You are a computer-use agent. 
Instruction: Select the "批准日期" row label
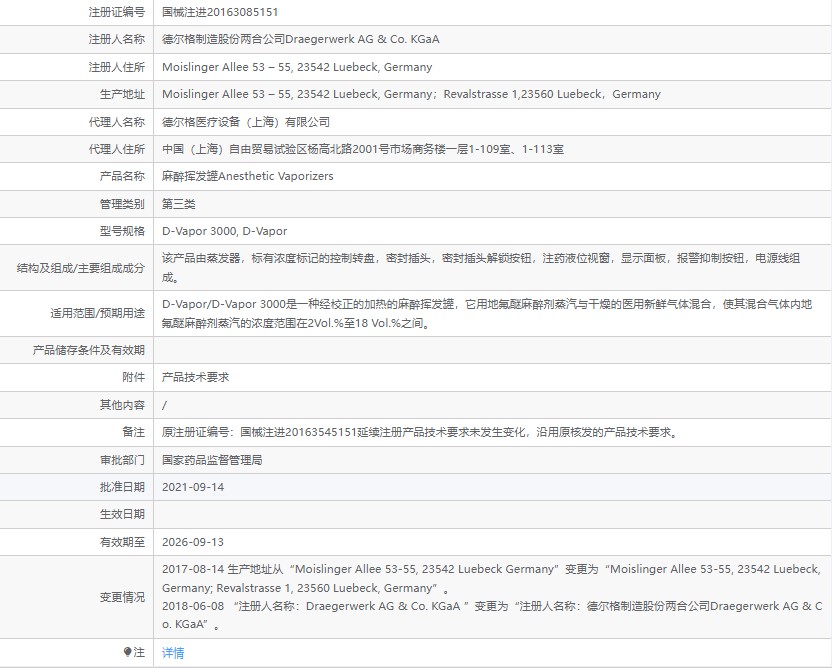pos(122,487)
